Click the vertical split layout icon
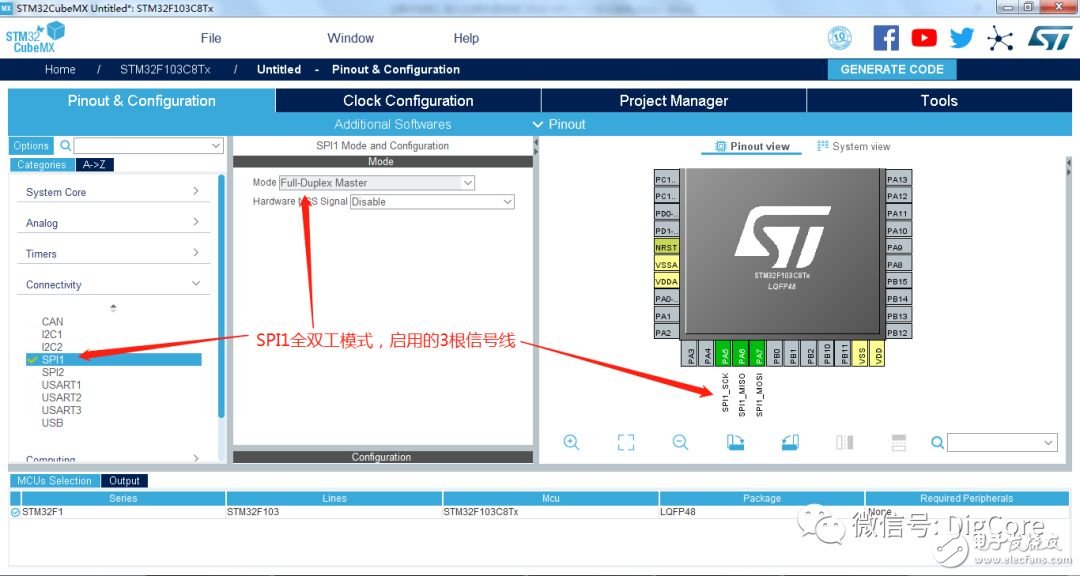 pyautogui.click(x=844, y=442)
